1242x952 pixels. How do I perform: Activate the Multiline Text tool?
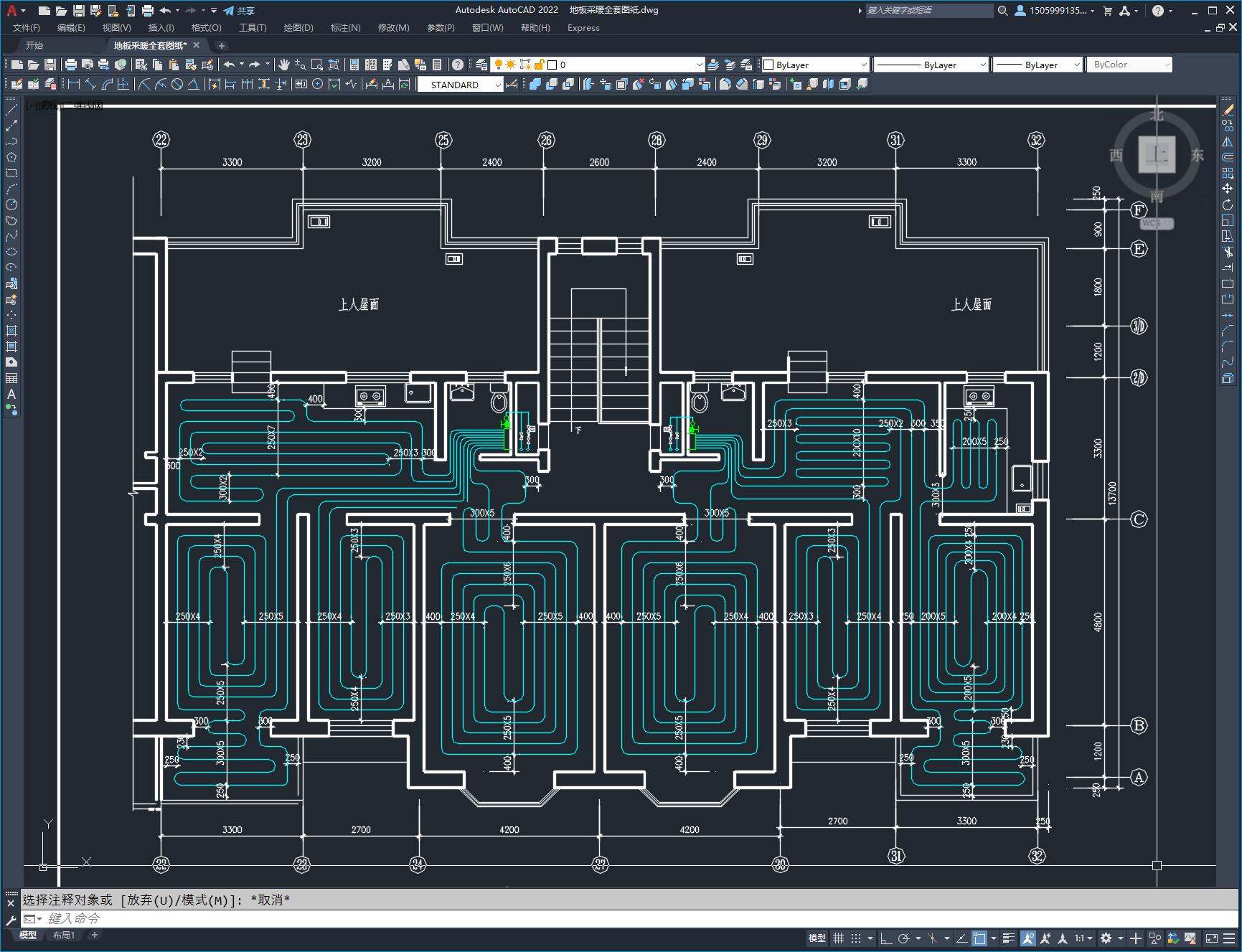click(11, 394)
